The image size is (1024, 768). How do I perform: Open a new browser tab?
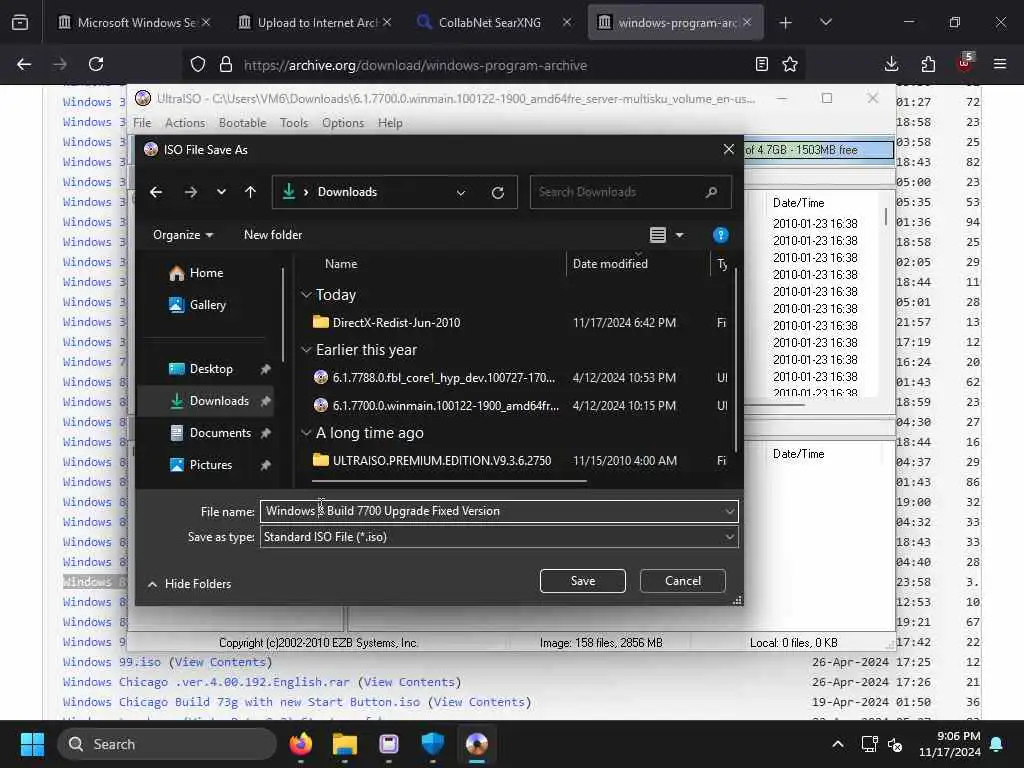point(786,23)
